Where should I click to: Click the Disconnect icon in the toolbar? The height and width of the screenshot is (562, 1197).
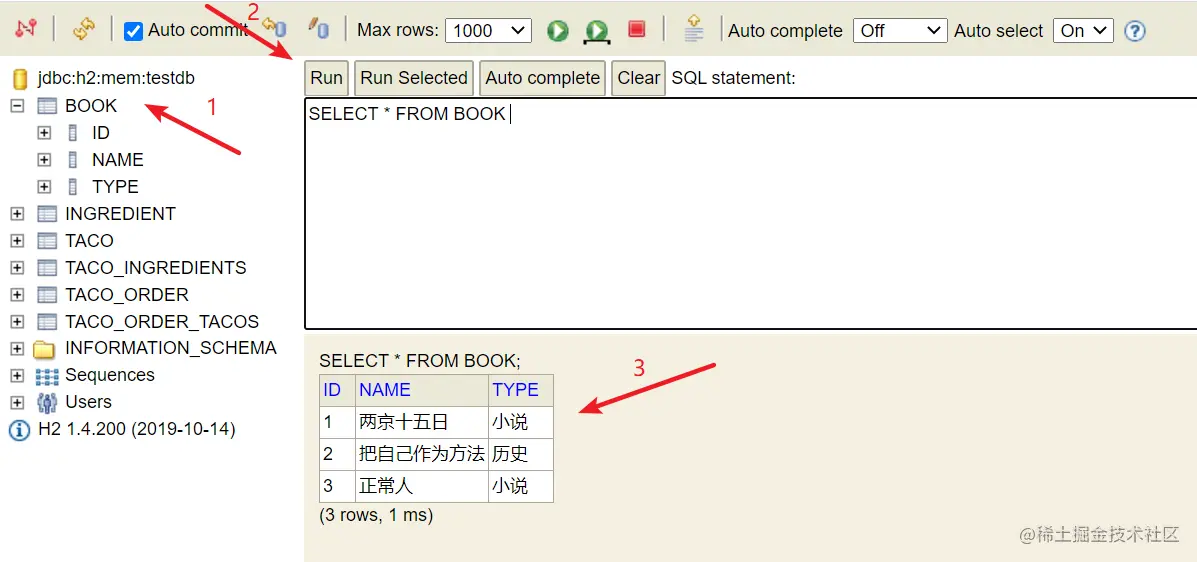tap(26, 29)
